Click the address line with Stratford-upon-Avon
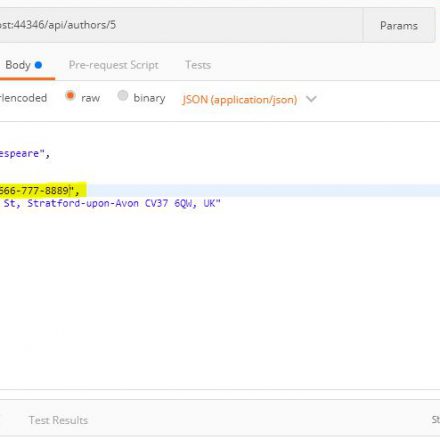440x440 pixels. 110,203
